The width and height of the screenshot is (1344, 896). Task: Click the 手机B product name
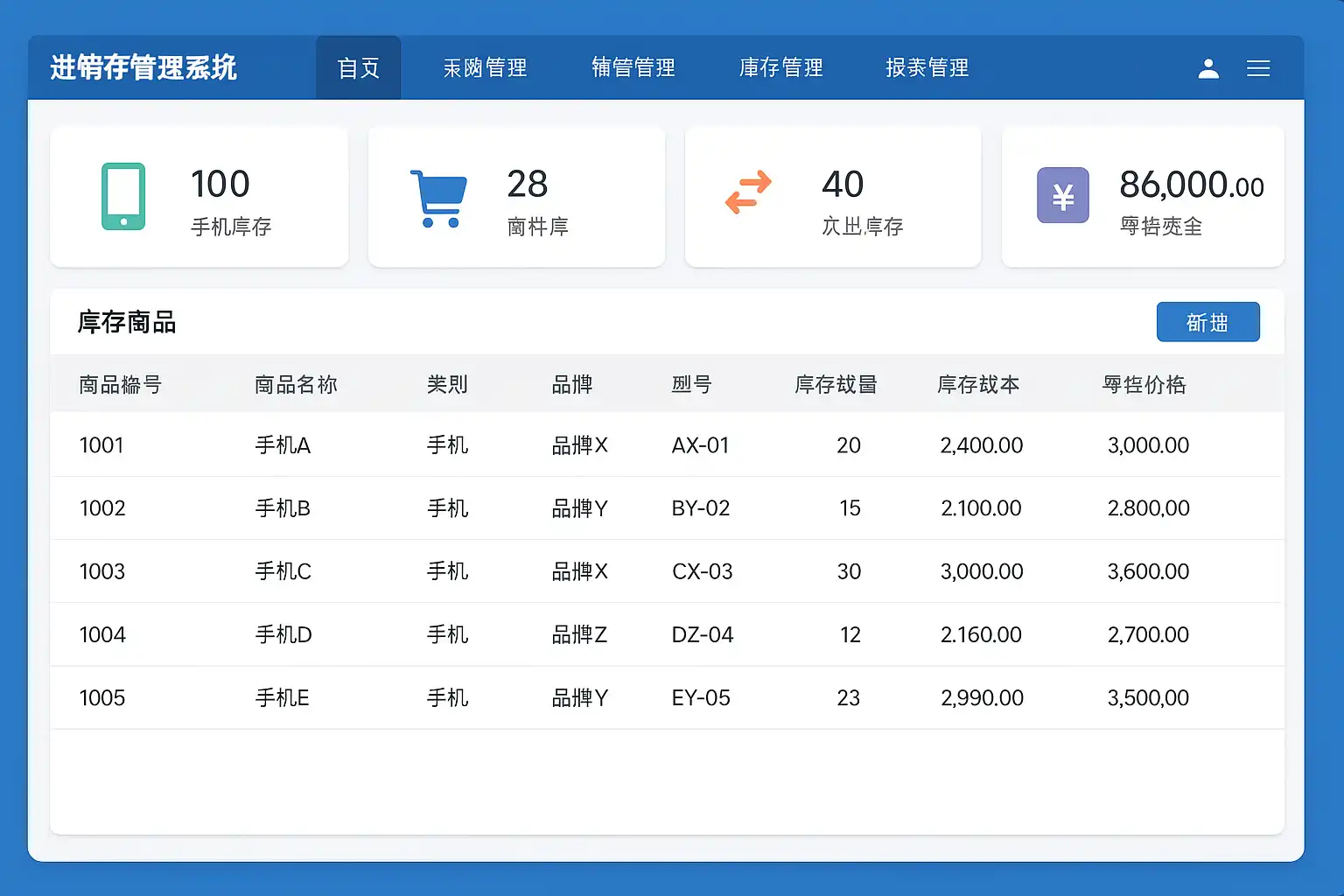pos(283,508)
